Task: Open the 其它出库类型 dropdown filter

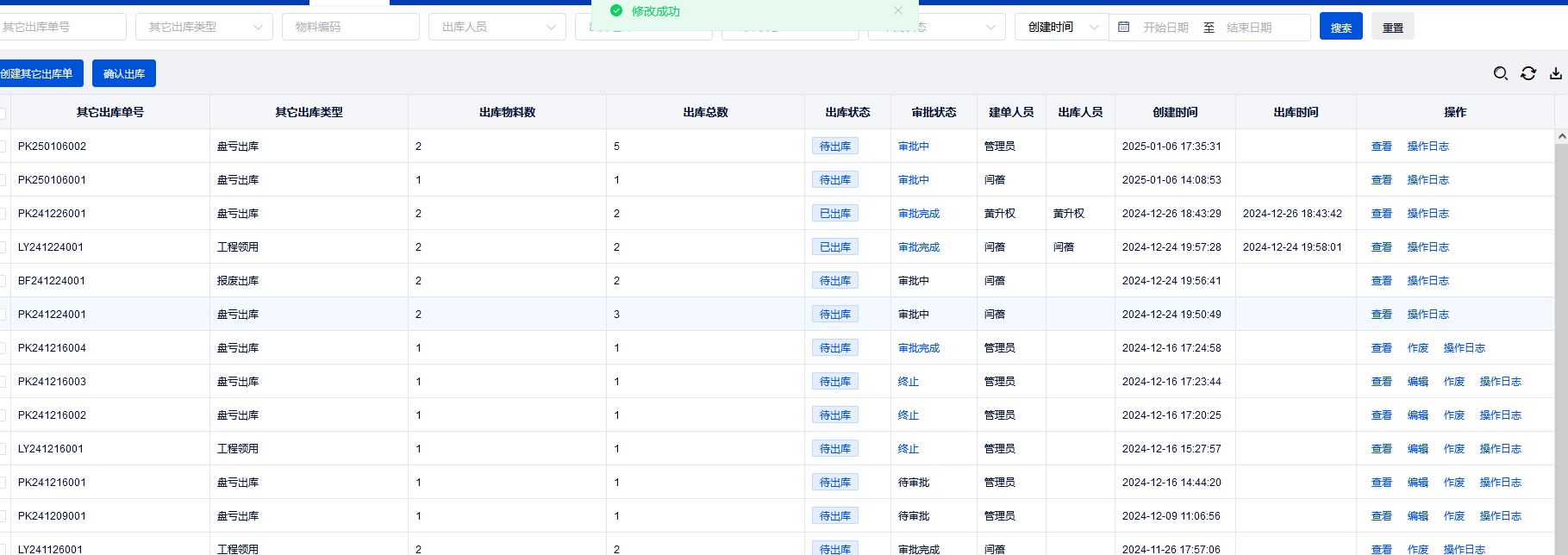Action: click(x=204, y=28)
